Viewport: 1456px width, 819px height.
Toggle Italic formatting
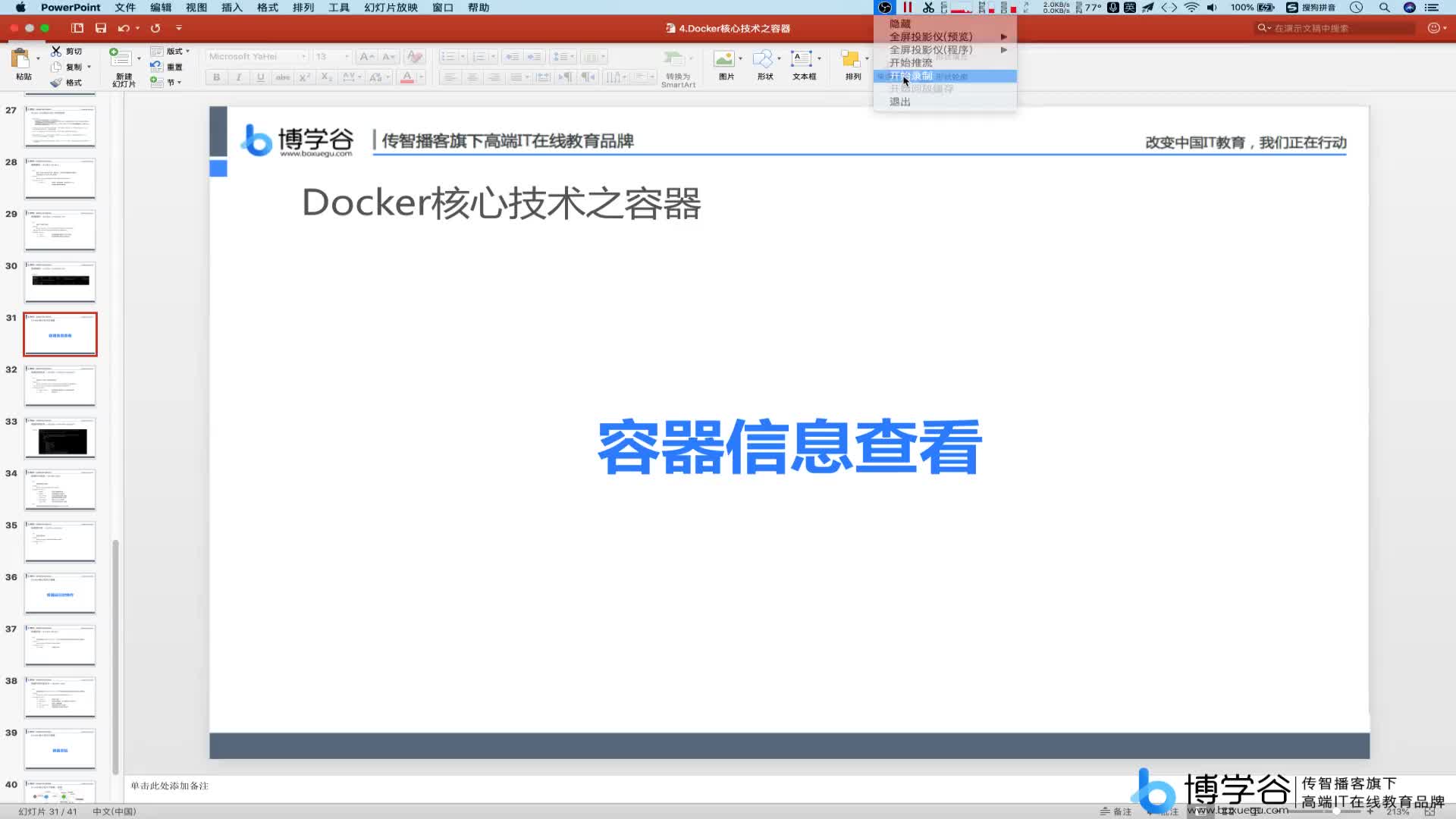(x=239, y=77)
